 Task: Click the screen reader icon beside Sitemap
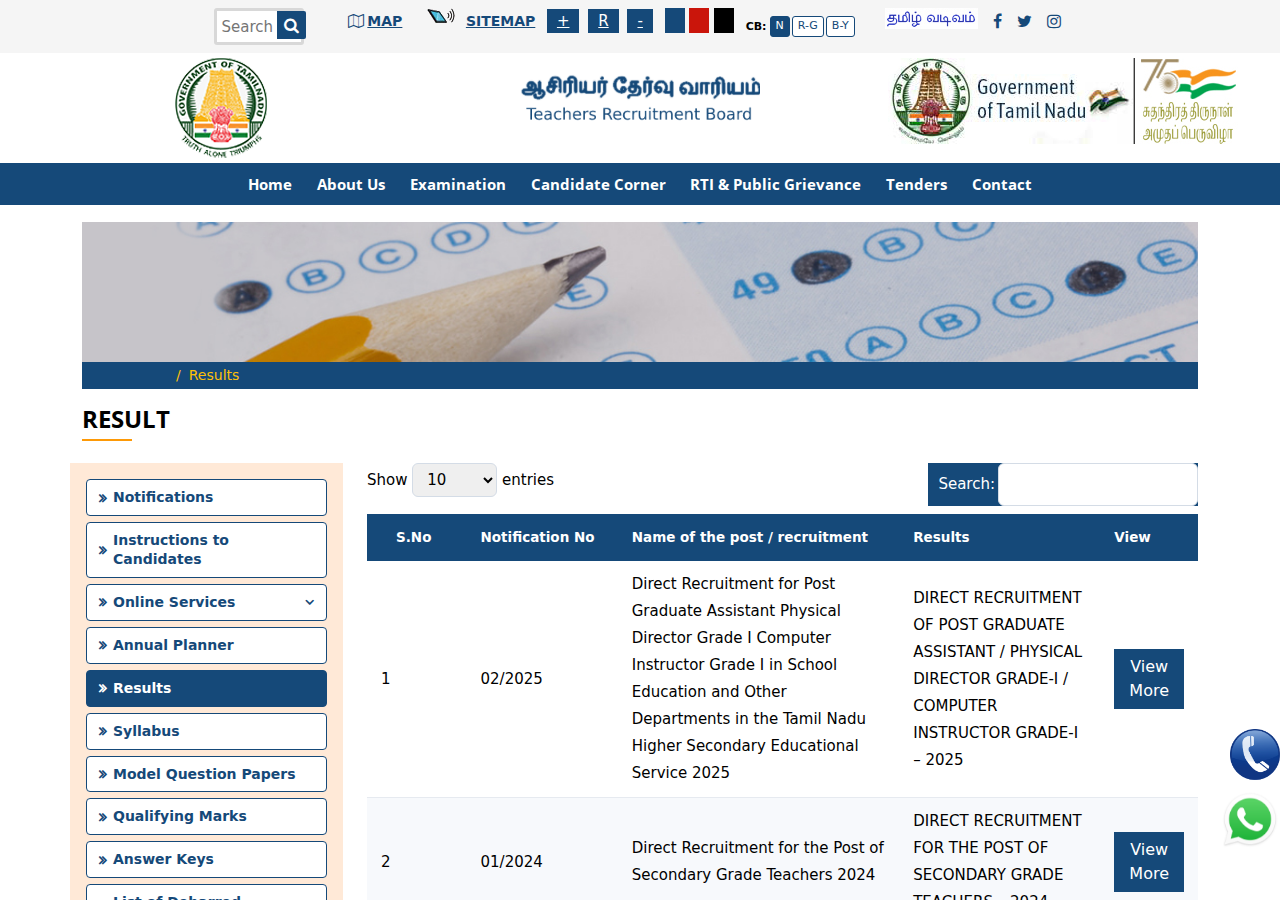click(441, 17)
